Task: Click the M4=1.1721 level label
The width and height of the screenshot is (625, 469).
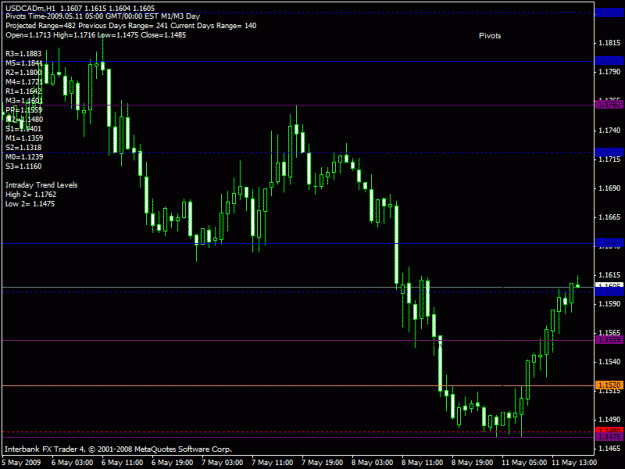Action: [x=24, y=82]
